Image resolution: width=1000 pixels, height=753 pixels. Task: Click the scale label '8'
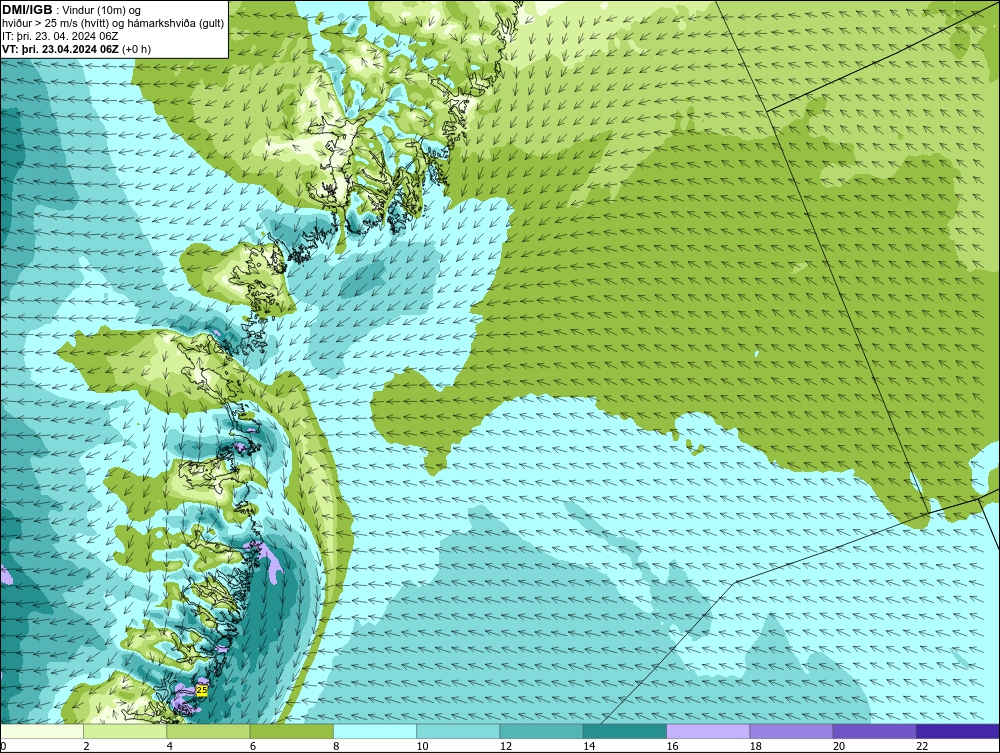[x=336, y=746]
